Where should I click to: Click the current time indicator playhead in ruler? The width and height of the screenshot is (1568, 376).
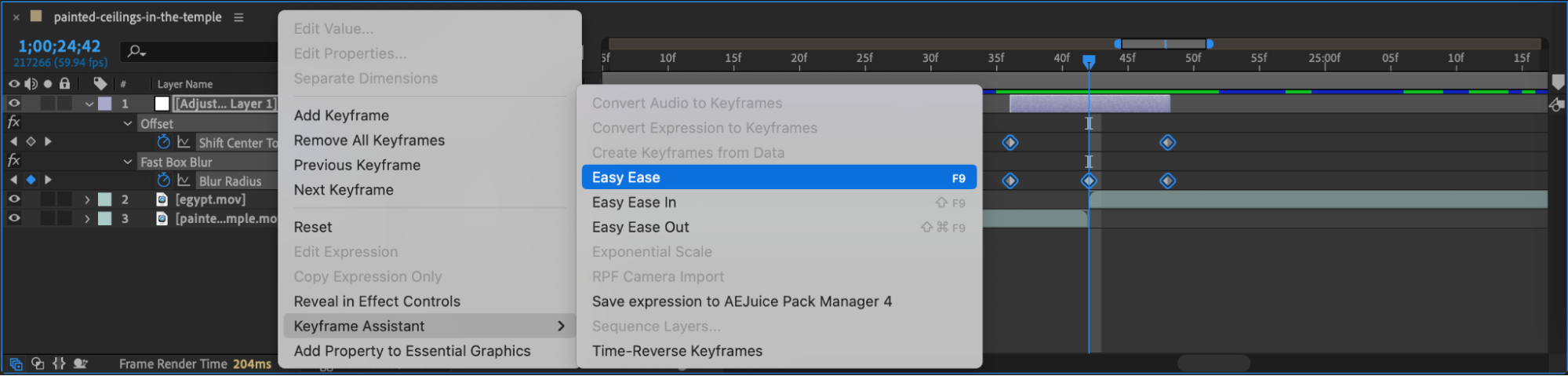[1089, 60]
